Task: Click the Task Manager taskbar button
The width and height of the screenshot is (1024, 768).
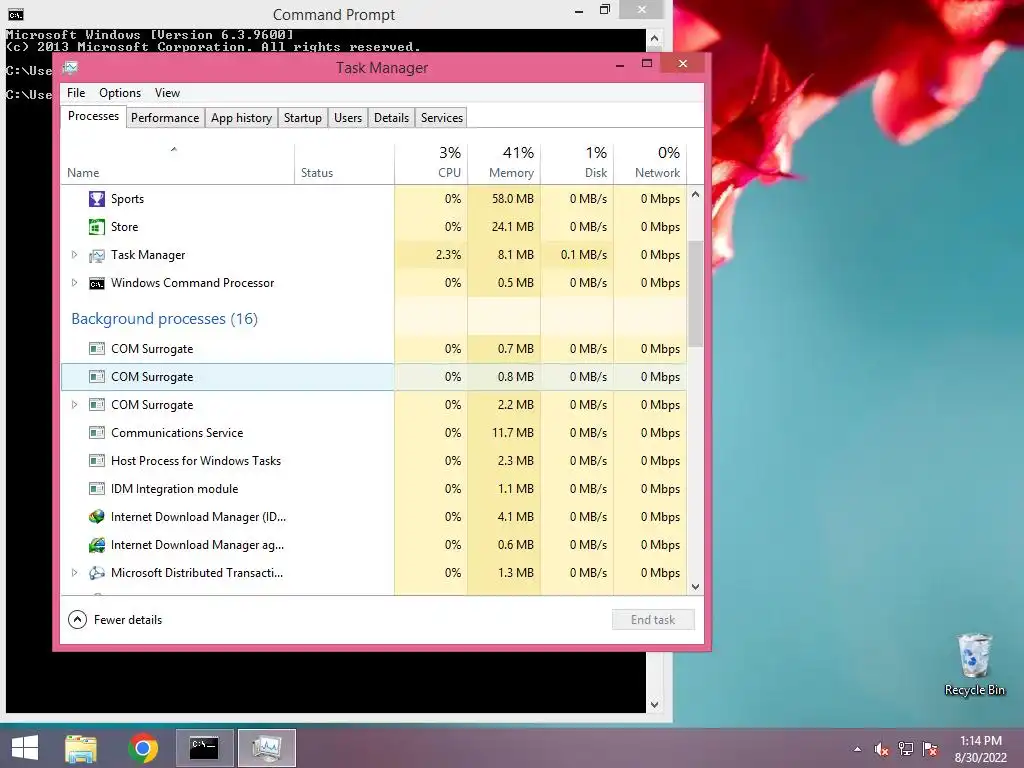Action: coord(266,748)
